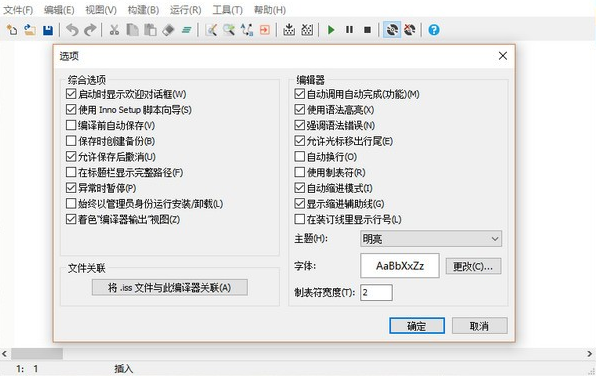Click the 确定 button
The height and width of the screenshot is (376, 596).
click(417, 326)
